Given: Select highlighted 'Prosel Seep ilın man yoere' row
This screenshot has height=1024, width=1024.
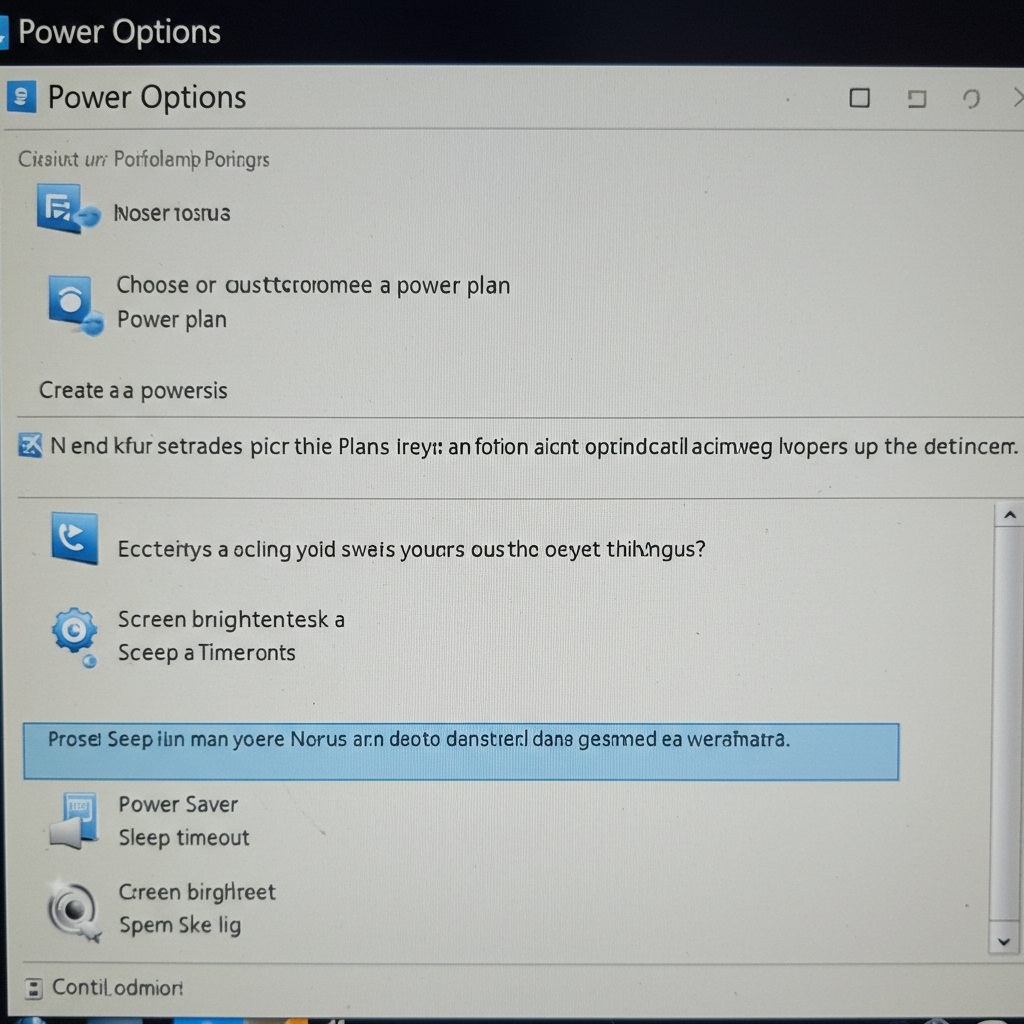Looking at the screenshot, I should click(x=461, y=752).
